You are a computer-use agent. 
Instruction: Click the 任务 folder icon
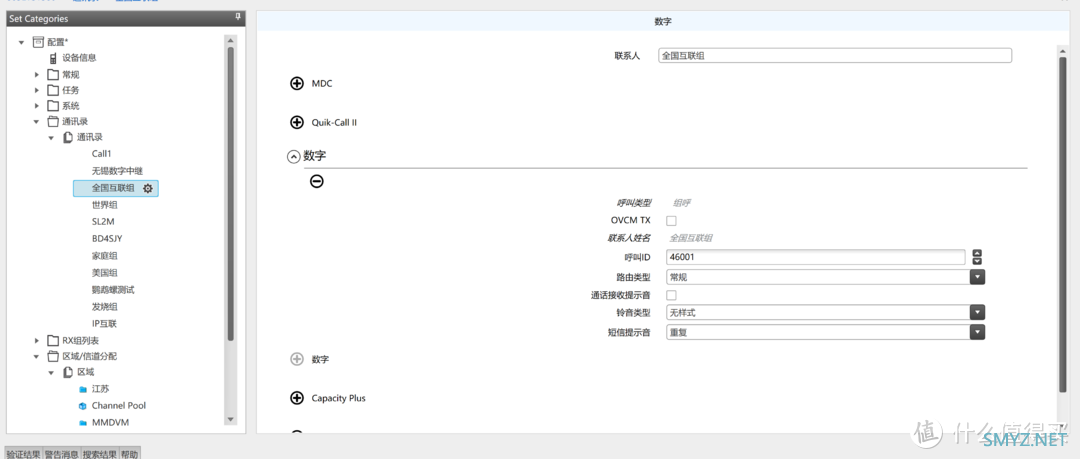point(53,90)
